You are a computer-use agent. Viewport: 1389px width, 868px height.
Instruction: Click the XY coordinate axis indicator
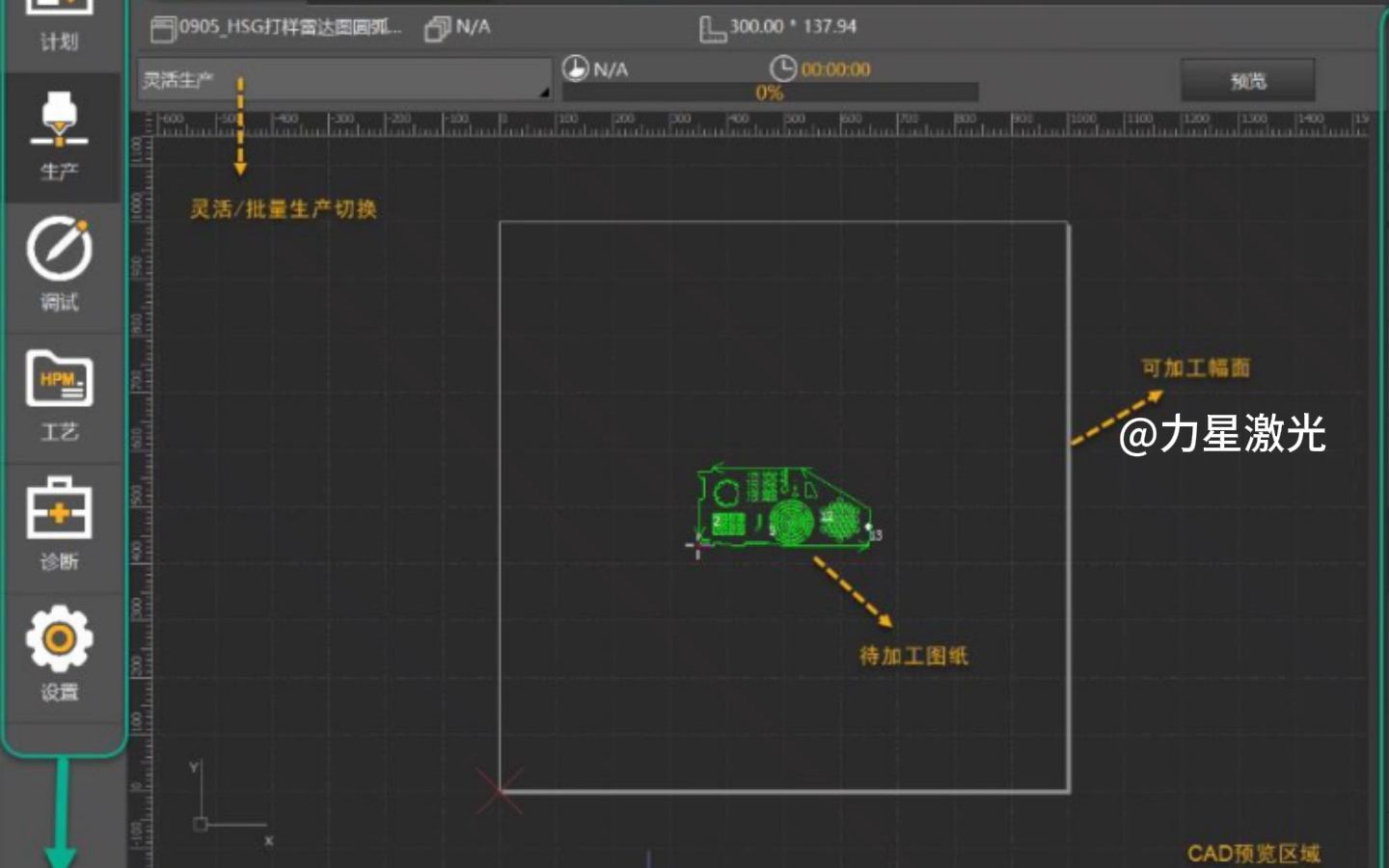coord(231,804)
